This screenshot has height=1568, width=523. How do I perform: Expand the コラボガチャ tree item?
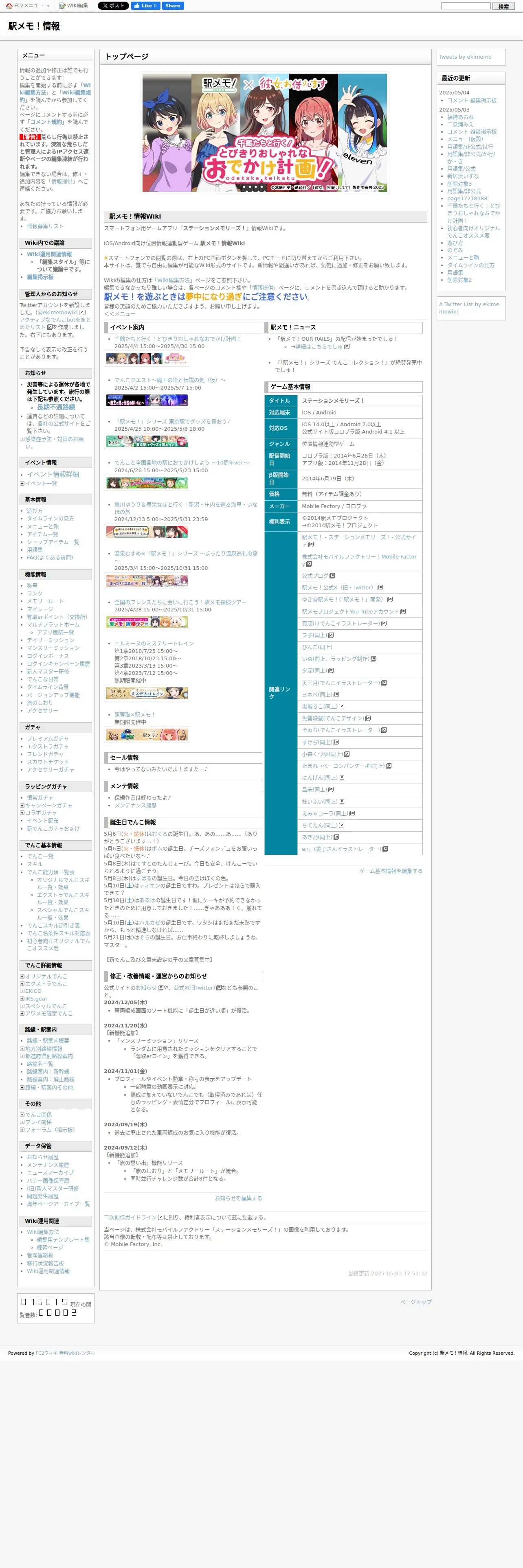22,812
